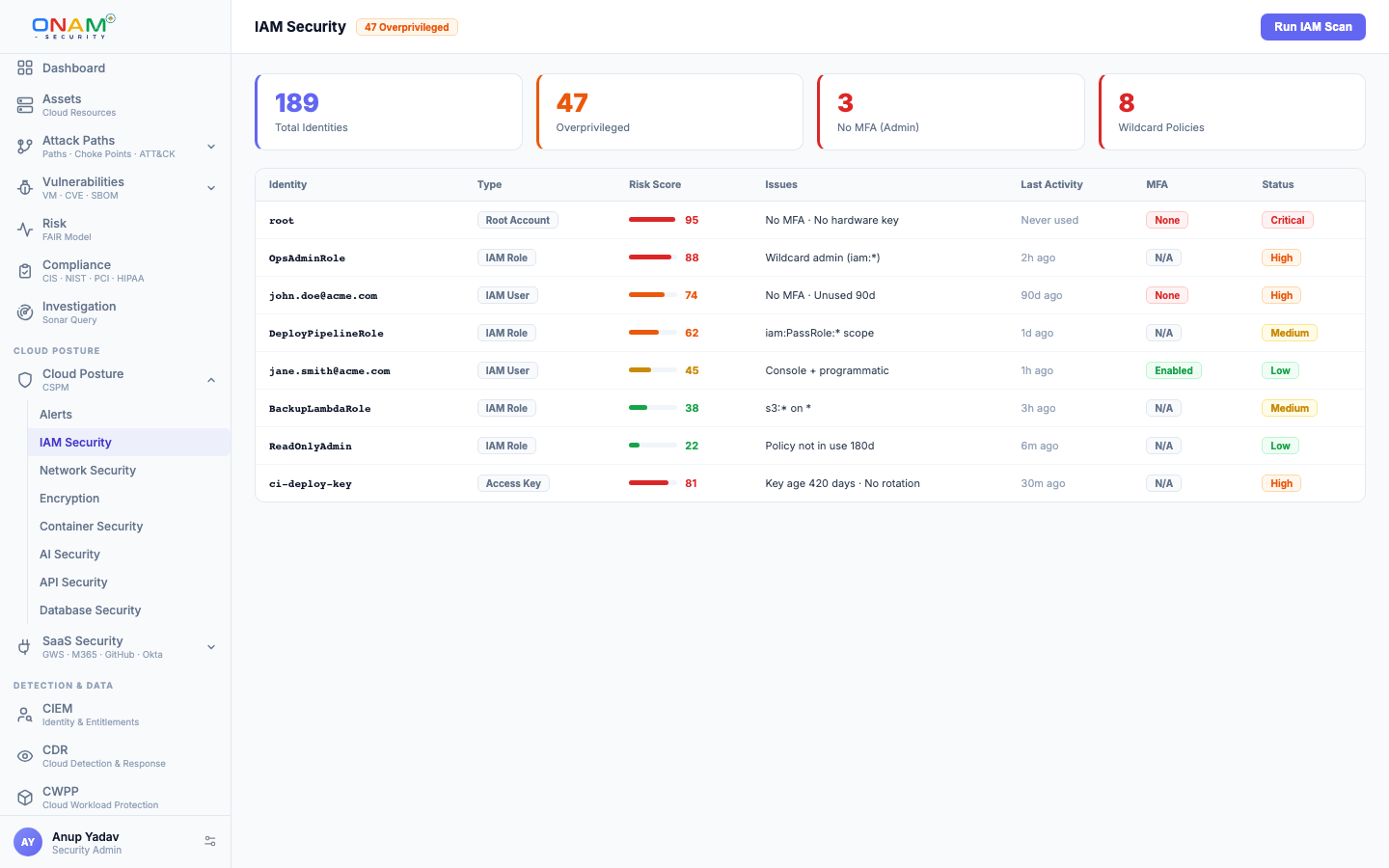Click the Attack Paths branch icon
Image resolution: width=1389 pixels, height=868 pixels.
(25, 147)
